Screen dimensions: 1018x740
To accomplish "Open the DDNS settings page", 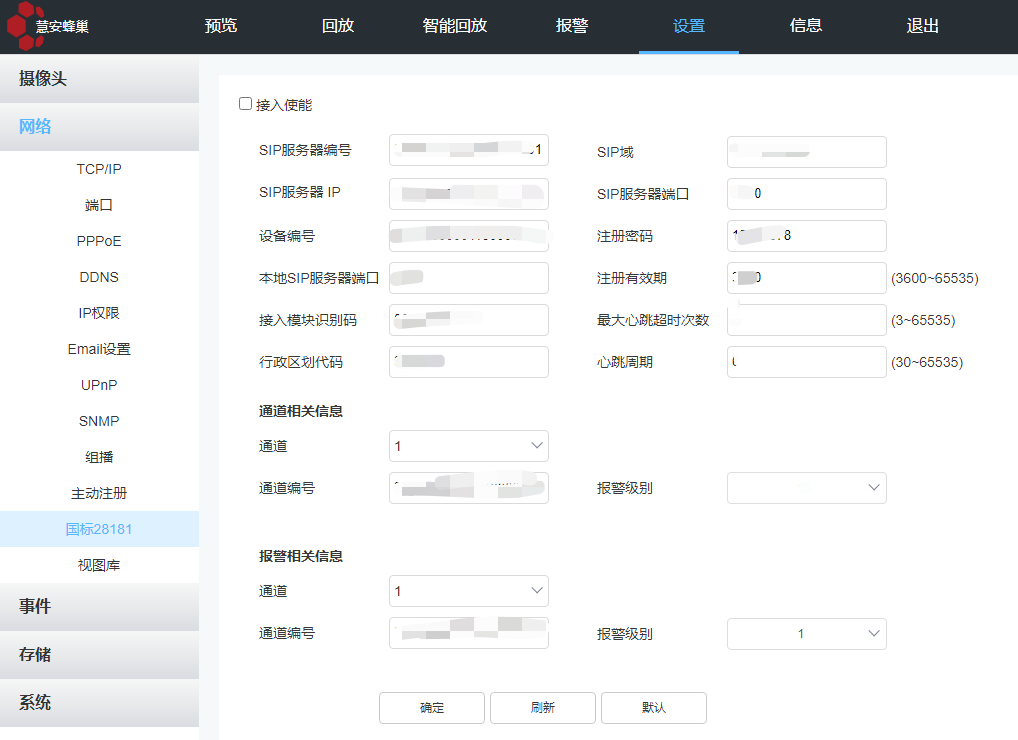I will tap(99, 277).
